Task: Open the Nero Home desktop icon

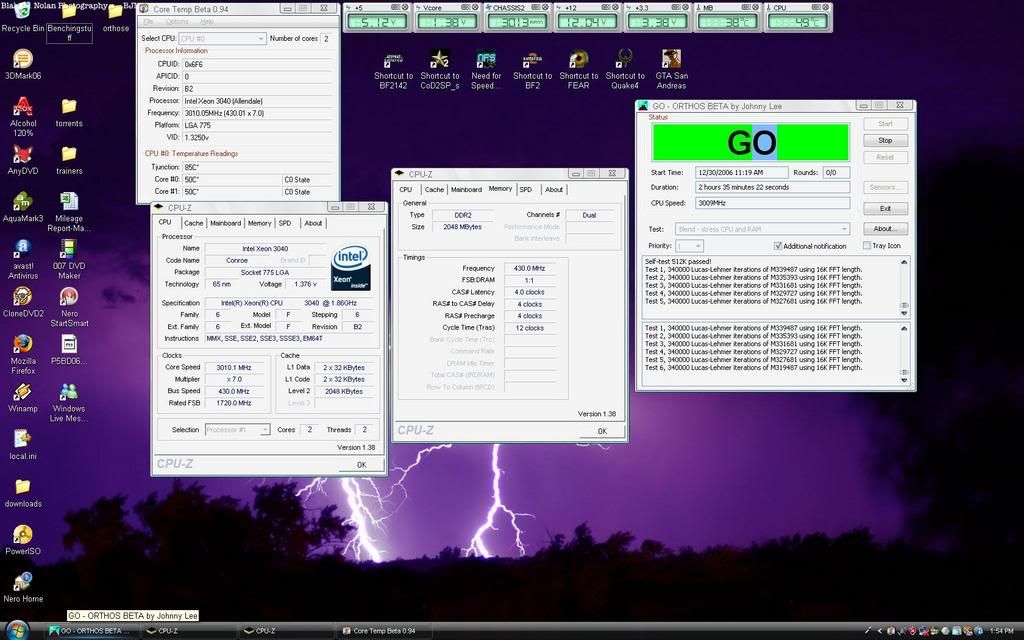Action: 23,588
